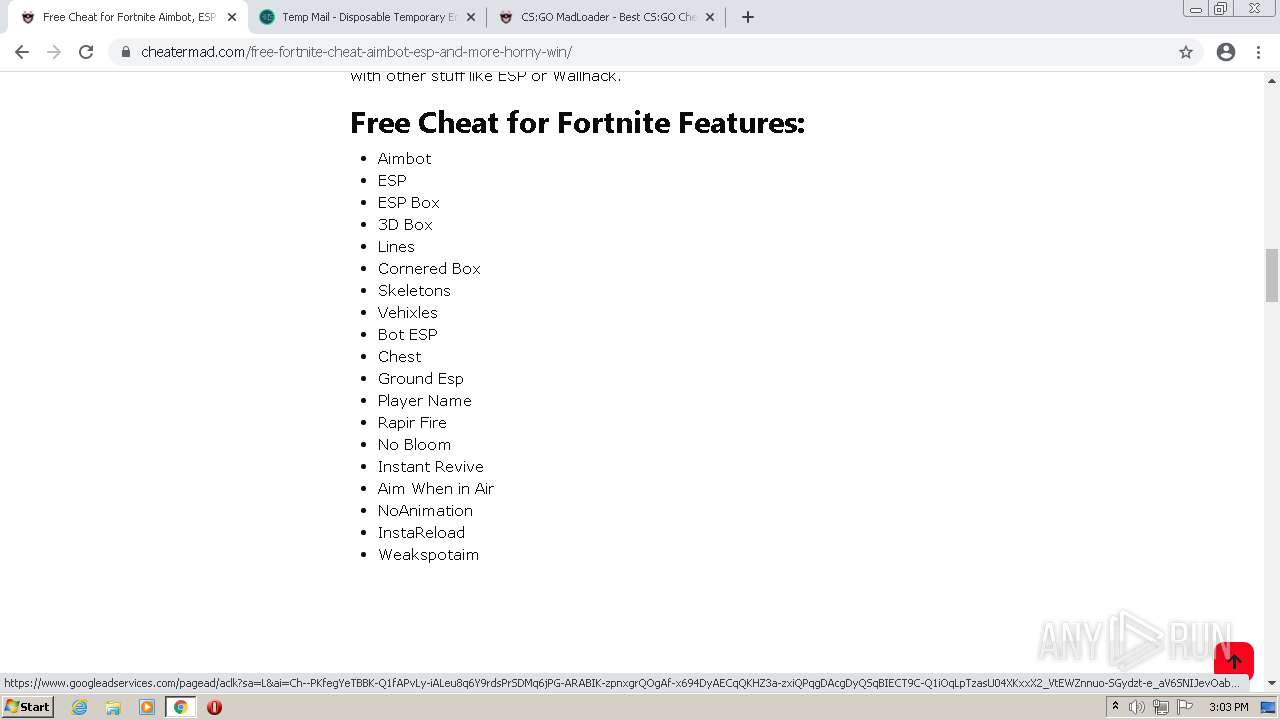Click the 3D Box list item

405,224
